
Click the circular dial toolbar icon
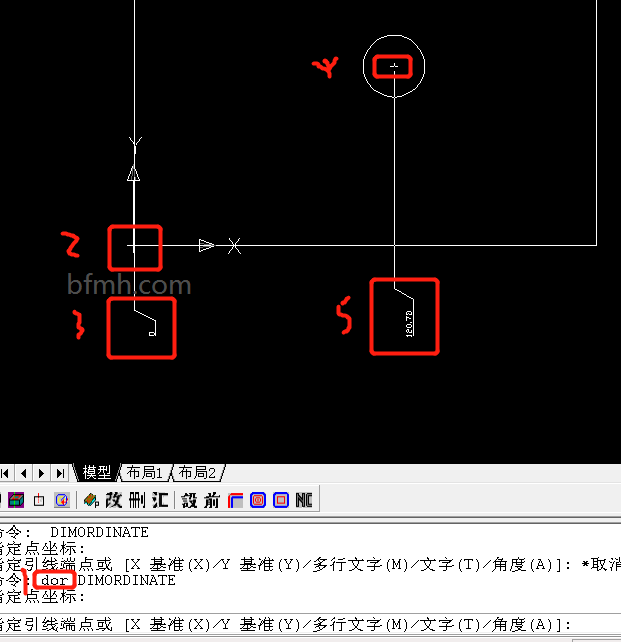coord(62,500)
